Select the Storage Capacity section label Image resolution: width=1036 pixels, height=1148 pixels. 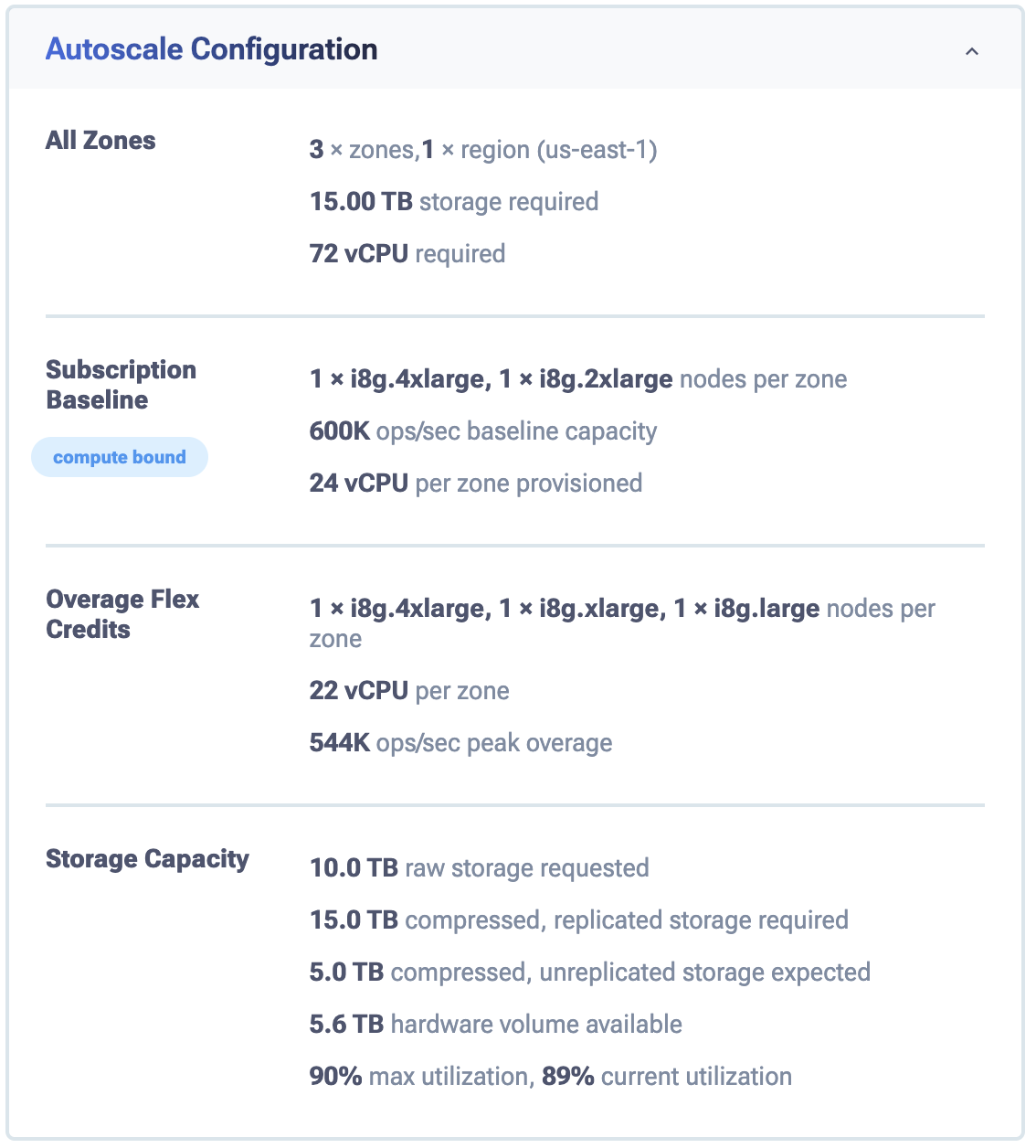[147, 859]
